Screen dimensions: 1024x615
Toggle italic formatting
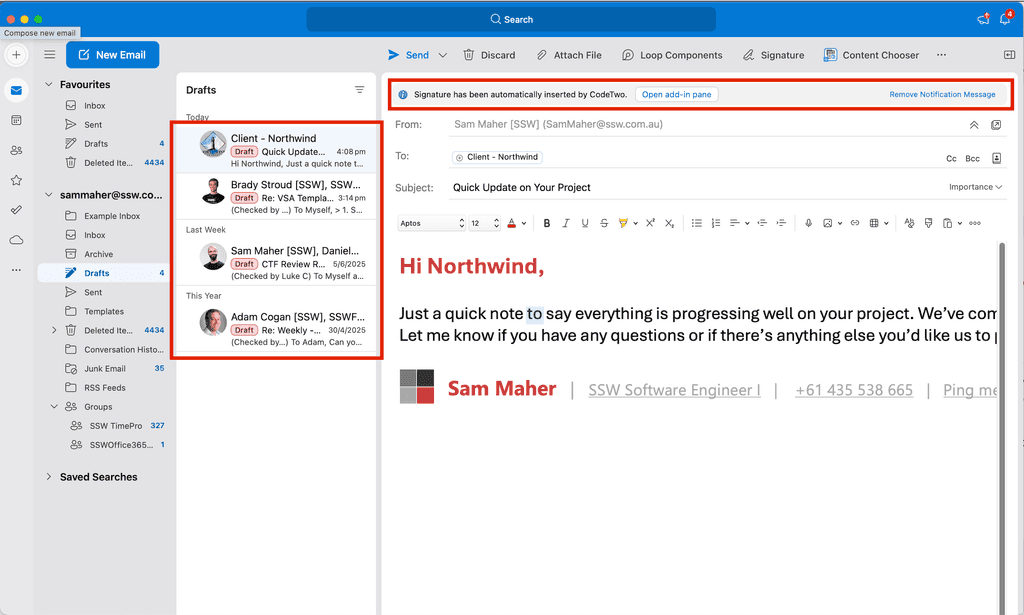tap(566, 223)
